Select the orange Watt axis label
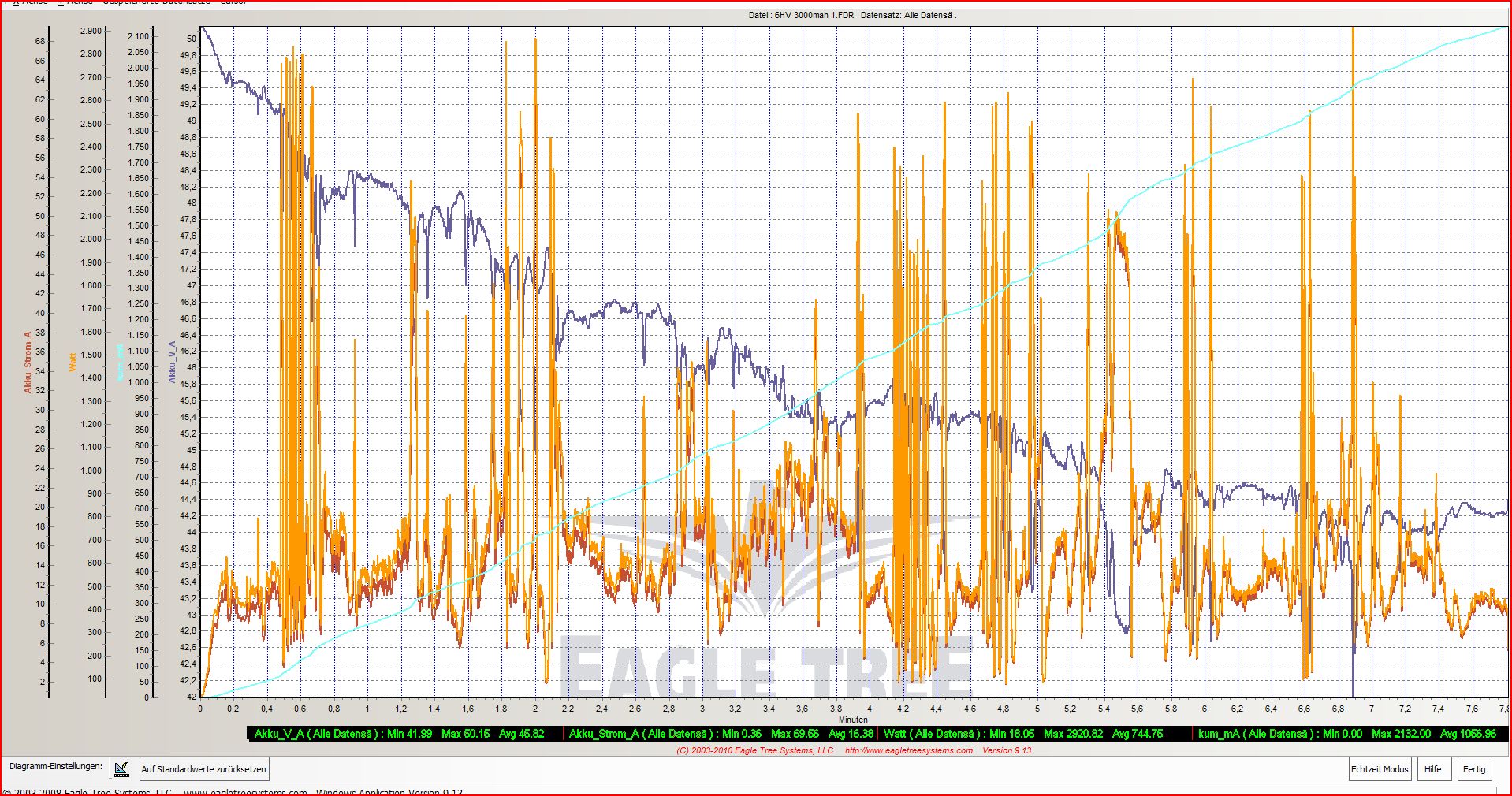Image resolution: width=1512 pixels, height=796 pixels. click(x=73, y=363)
